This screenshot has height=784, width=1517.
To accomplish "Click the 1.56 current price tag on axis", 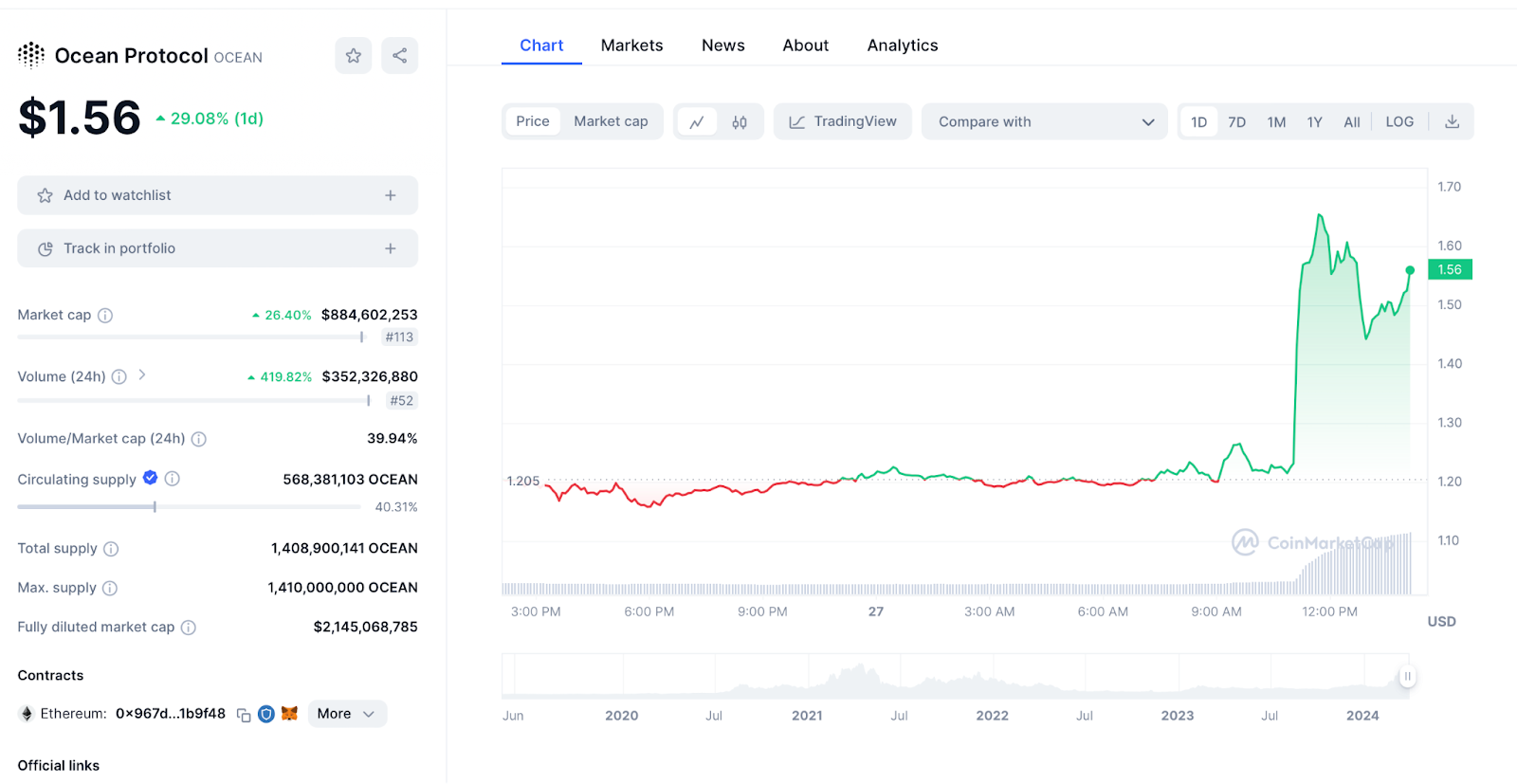I will (x=1450, y=270).
